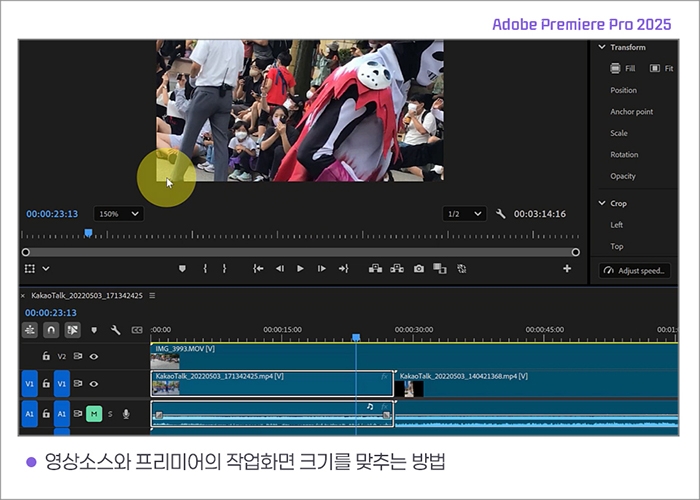Switch to KakaoTalk_20220503_171342425 sequence tab
The width and height of the screenshot is (700, 500).
point(87,296)
